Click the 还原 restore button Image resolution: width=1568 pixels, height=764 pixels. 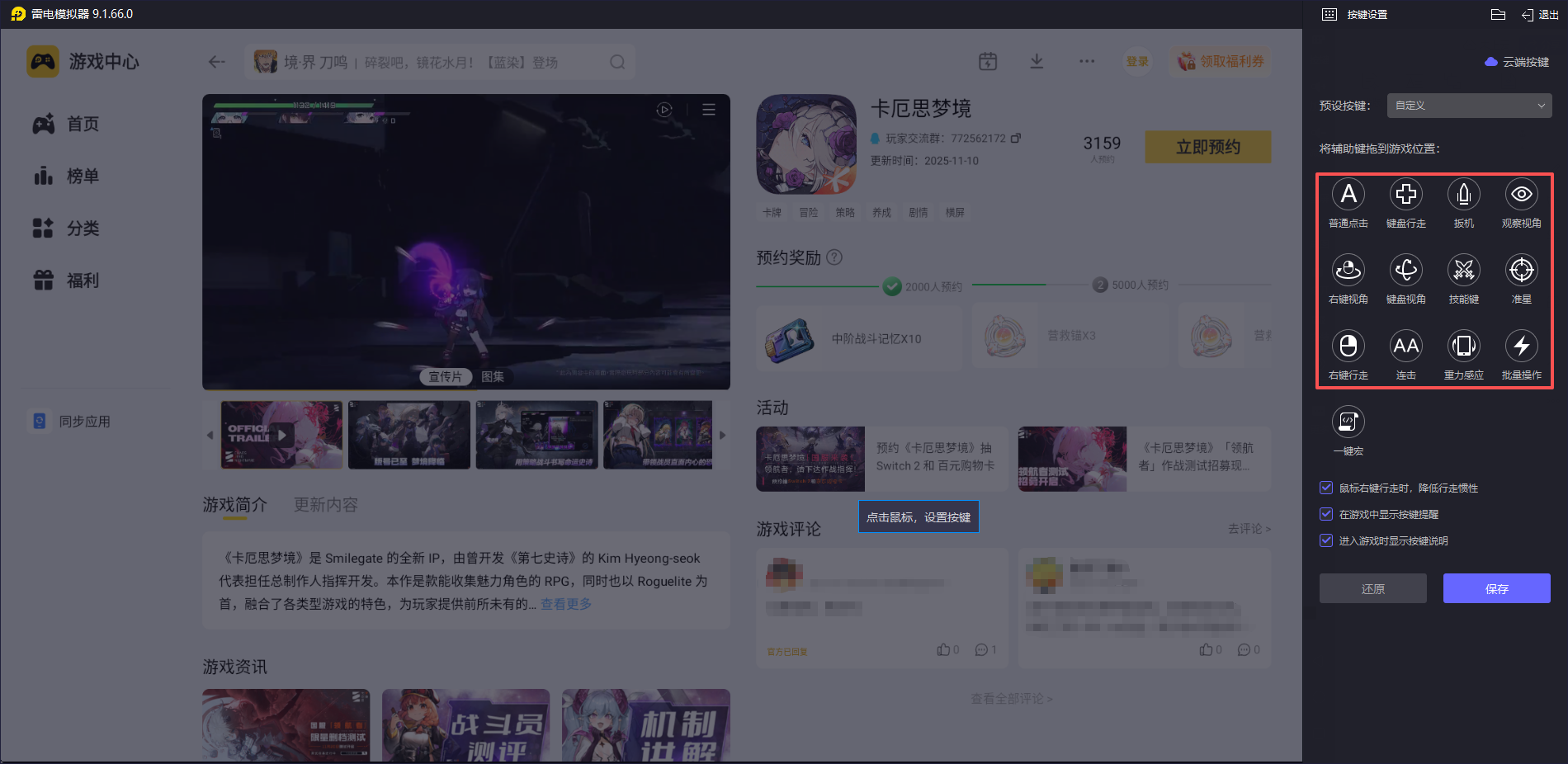pyautogui.click(x=1373, y=588)
